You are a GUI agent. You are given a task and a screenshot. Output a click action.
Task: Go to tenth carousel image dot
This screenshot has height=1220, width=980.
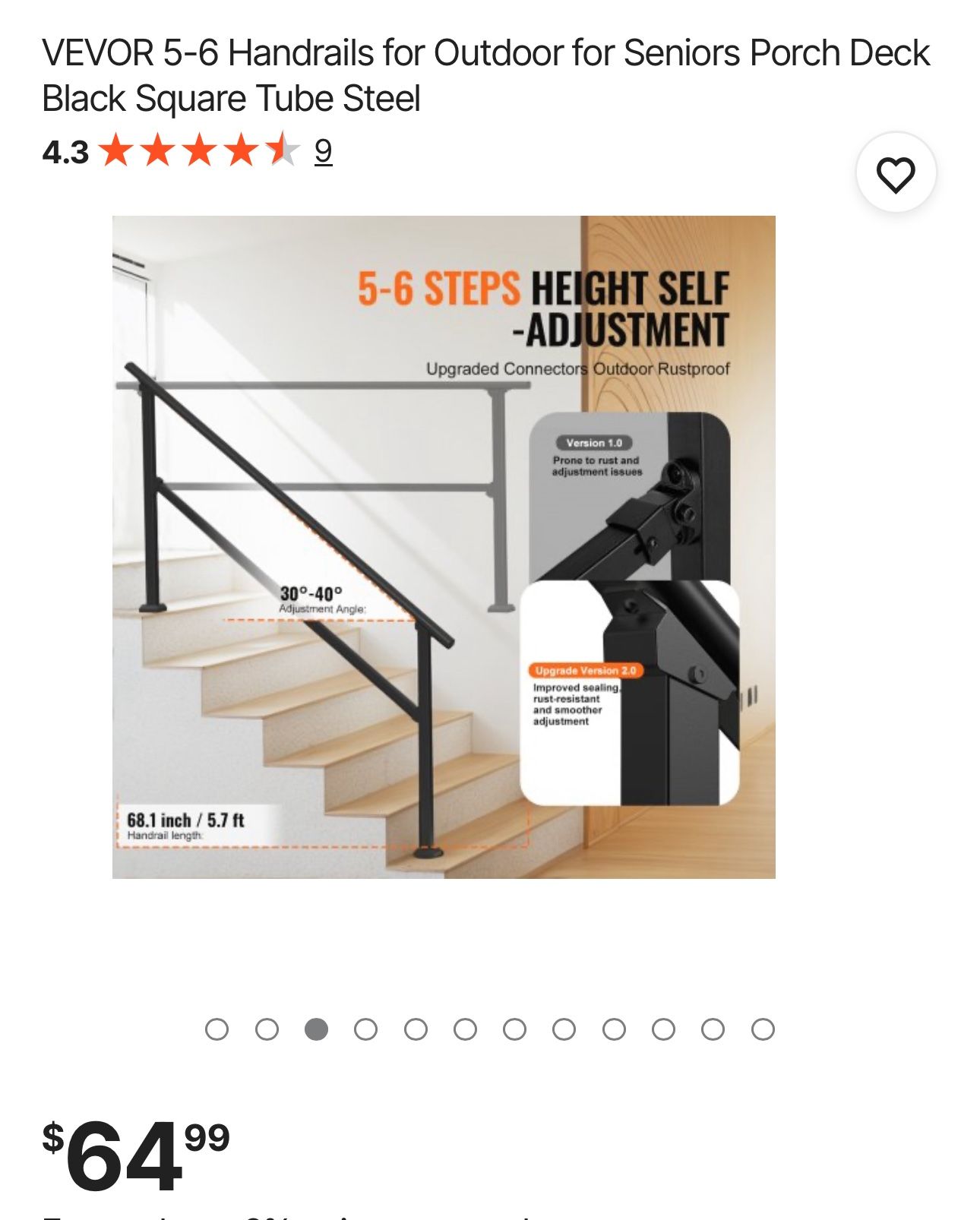pos(663,1029)
